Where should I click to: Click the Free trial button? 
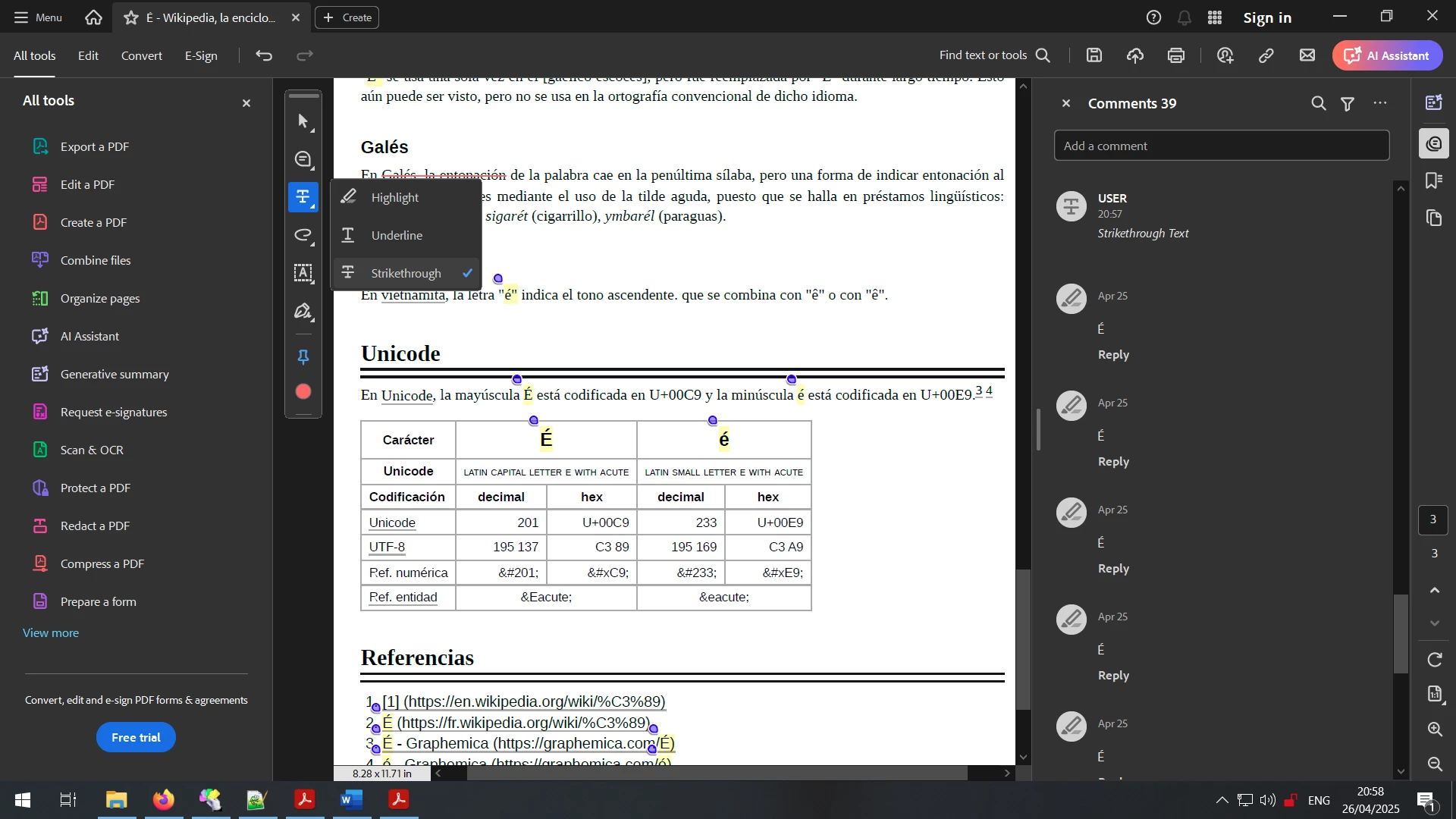click(136, 737)
